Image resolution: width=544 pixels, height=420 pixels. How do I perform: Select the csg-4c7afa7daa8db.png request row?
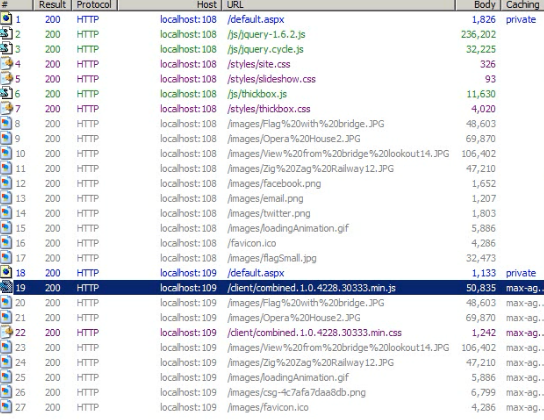272,392
